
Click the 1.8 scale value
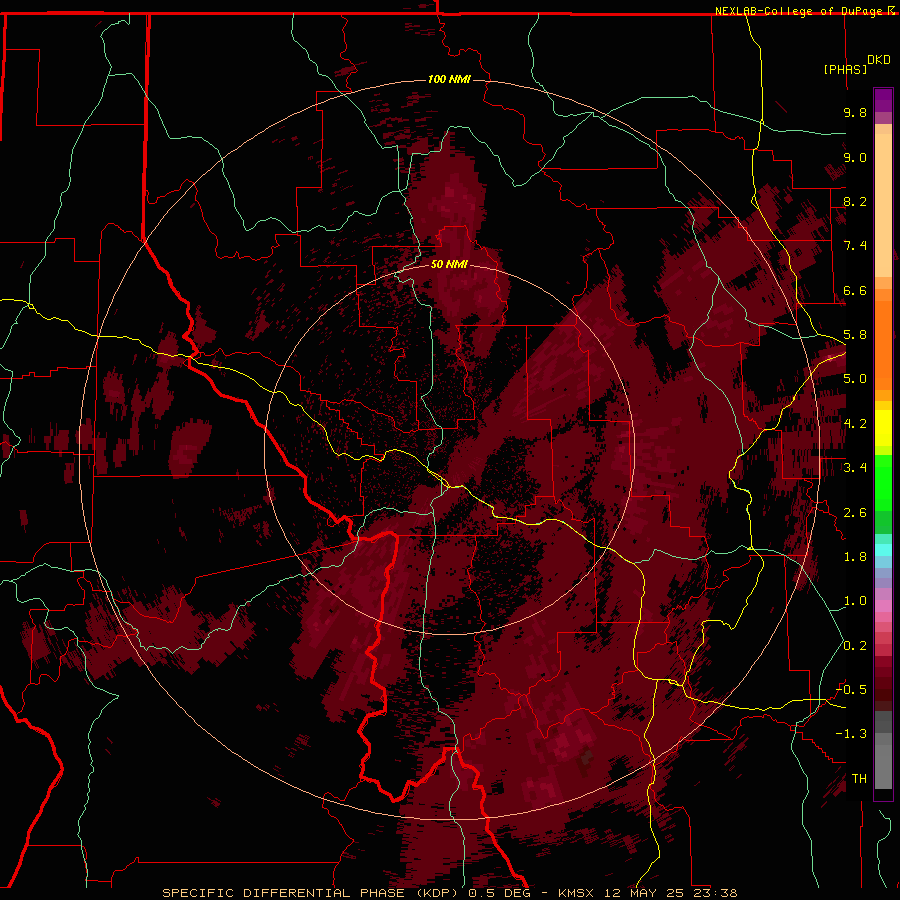(x=855, y=557)
